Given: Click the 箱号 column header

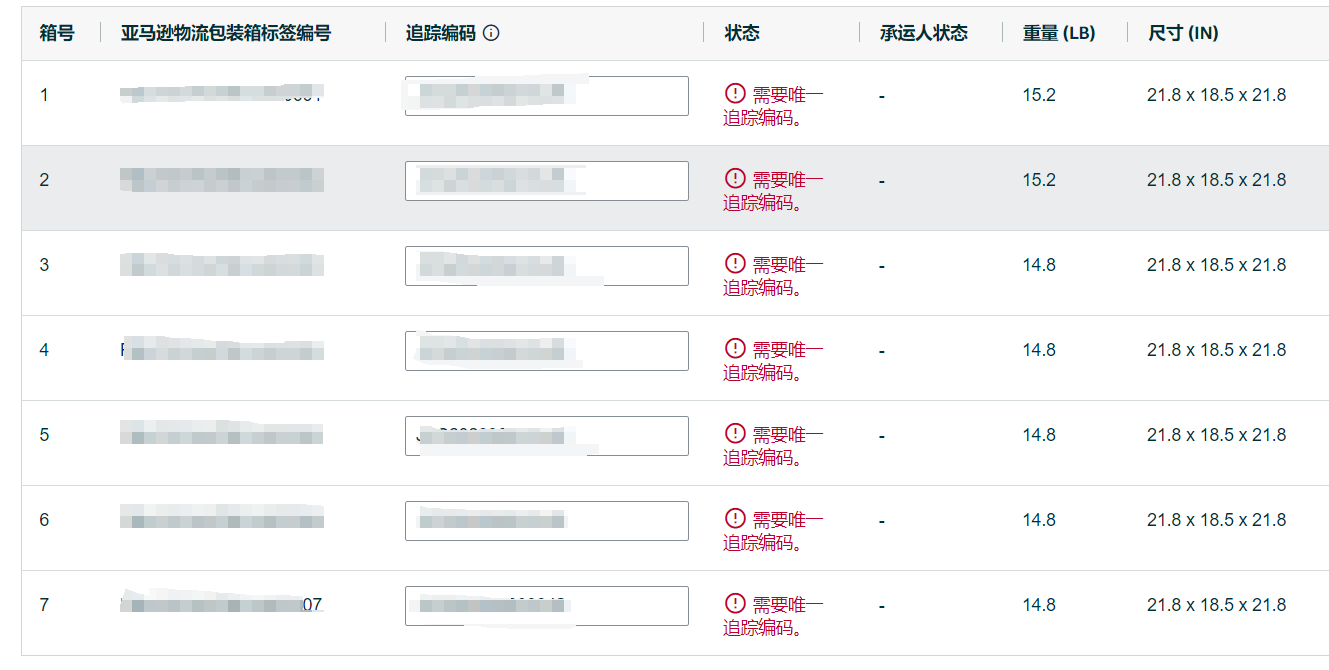Looking at the screenshot, I should 57,33.
